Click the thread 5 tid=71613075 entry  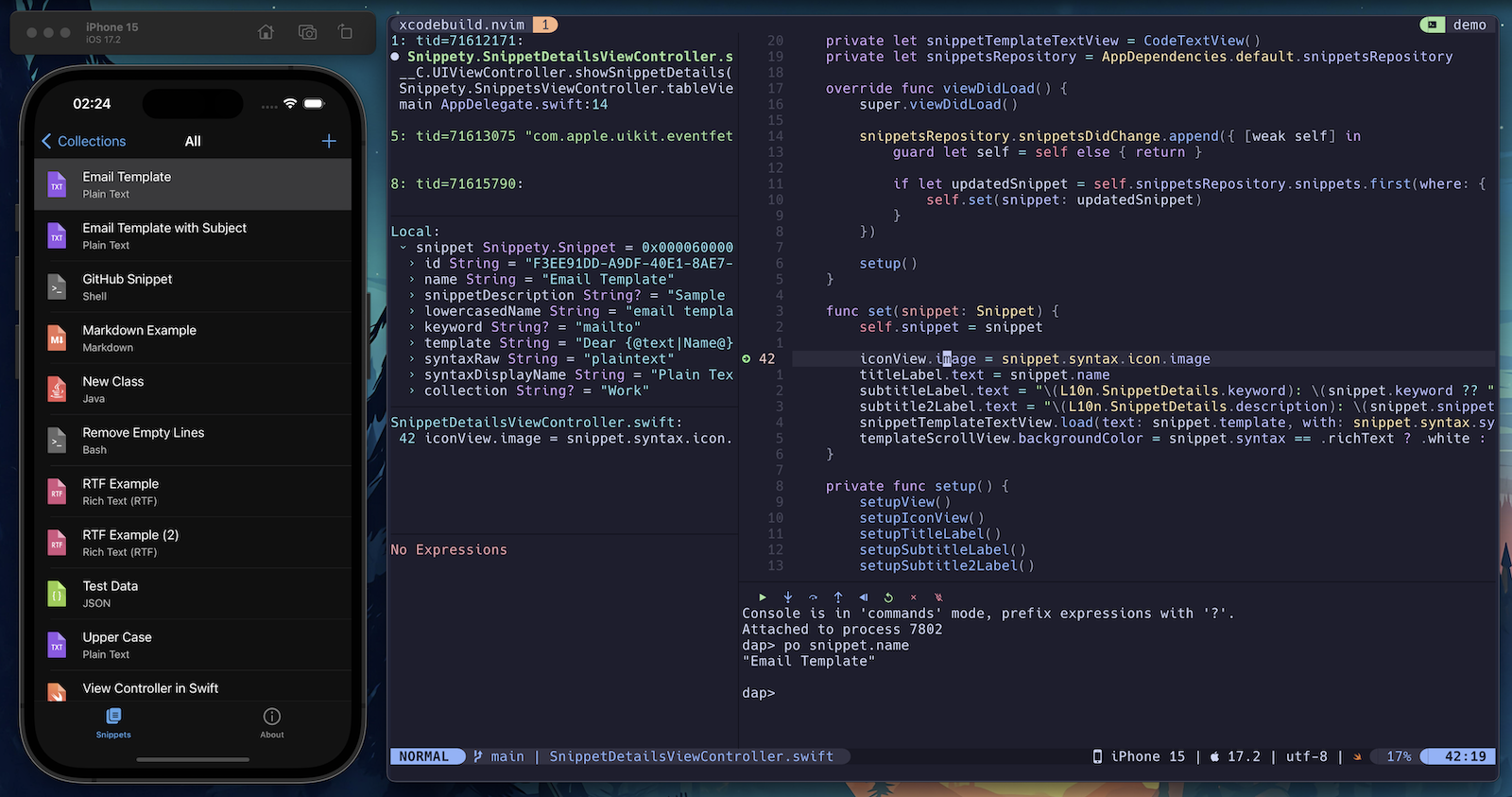[562, 136]
